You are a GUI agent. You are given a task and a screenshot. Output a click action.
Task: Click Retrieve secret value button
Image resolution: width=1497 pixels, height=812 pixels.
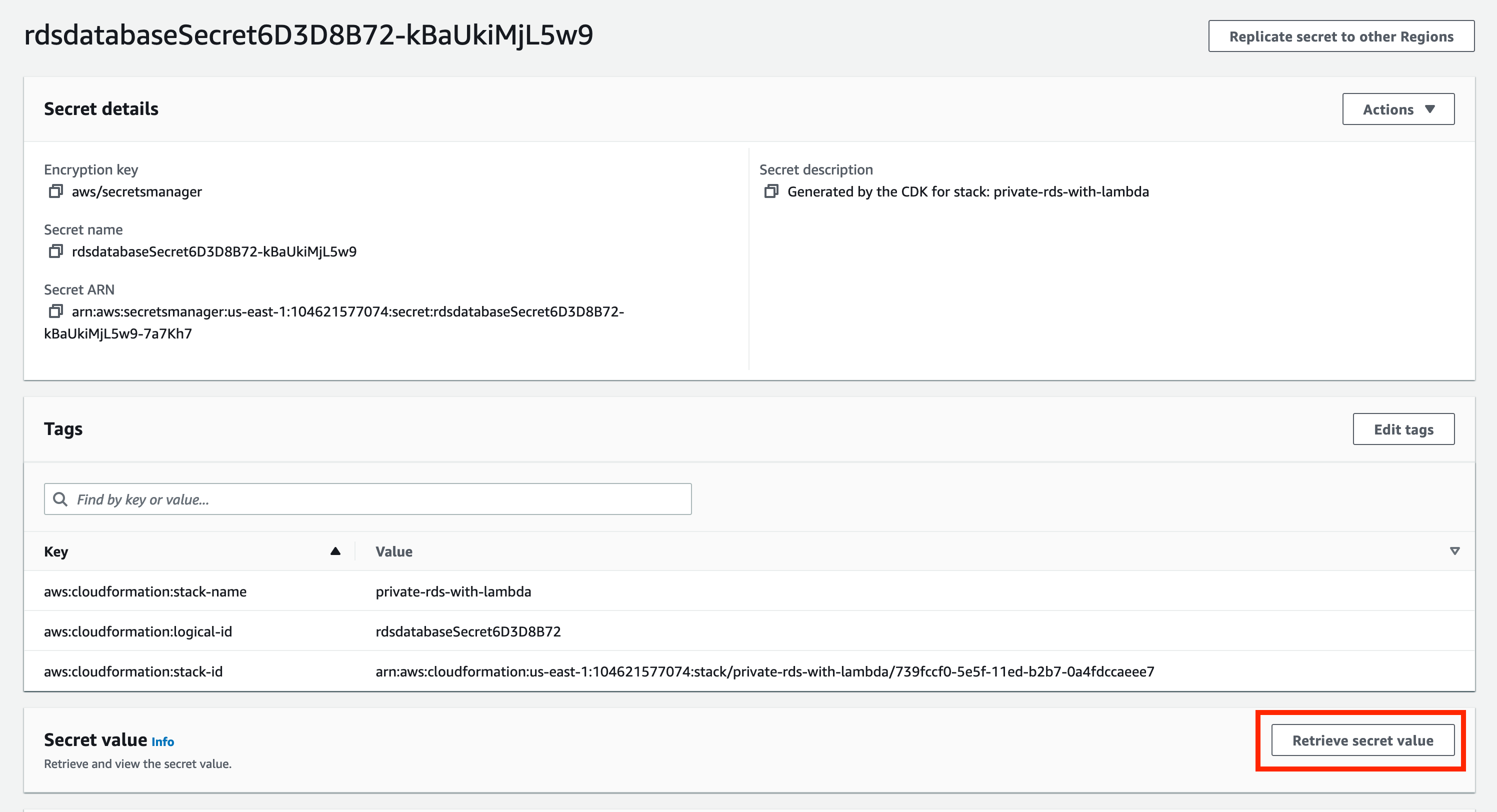coord(1362,740)
